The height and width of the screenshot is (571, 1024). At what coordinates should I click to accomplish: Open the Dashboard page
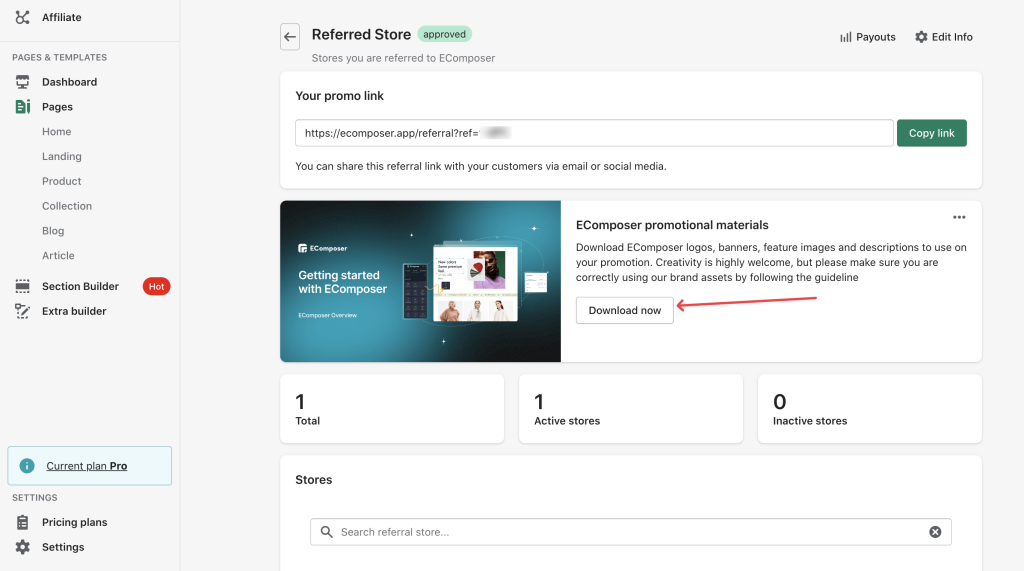pos(69,82)
